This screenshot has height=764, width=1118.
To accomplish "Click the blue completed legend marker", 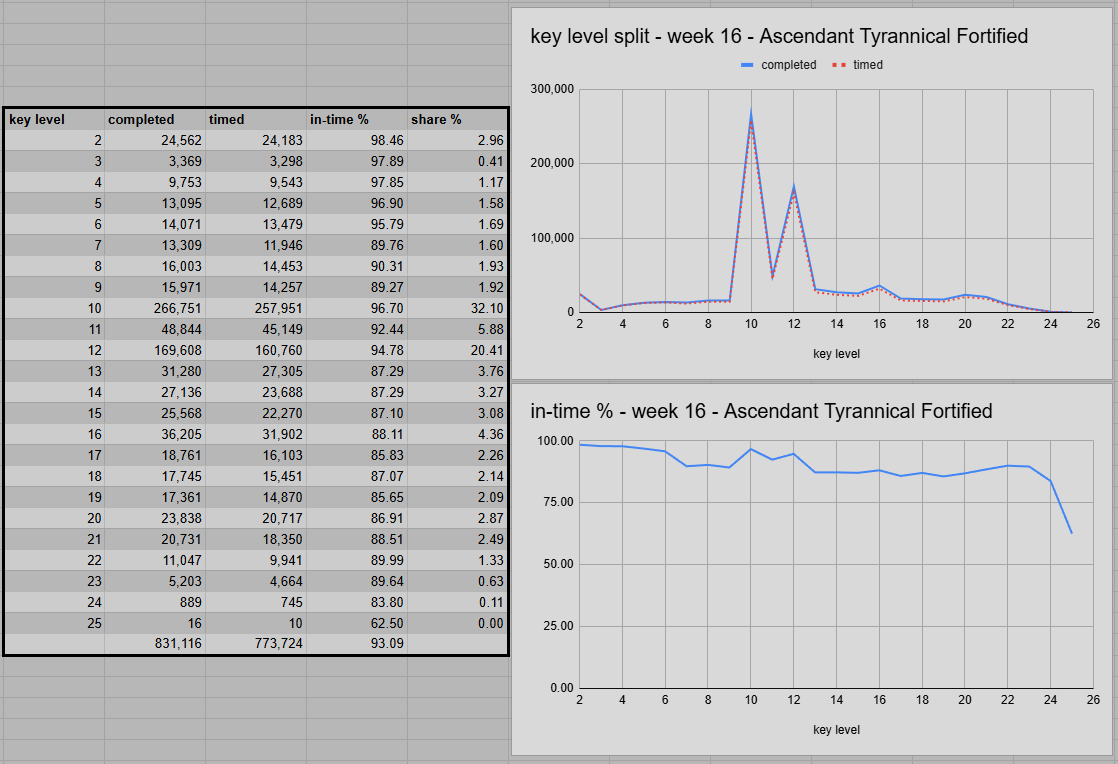I will 747,65.
